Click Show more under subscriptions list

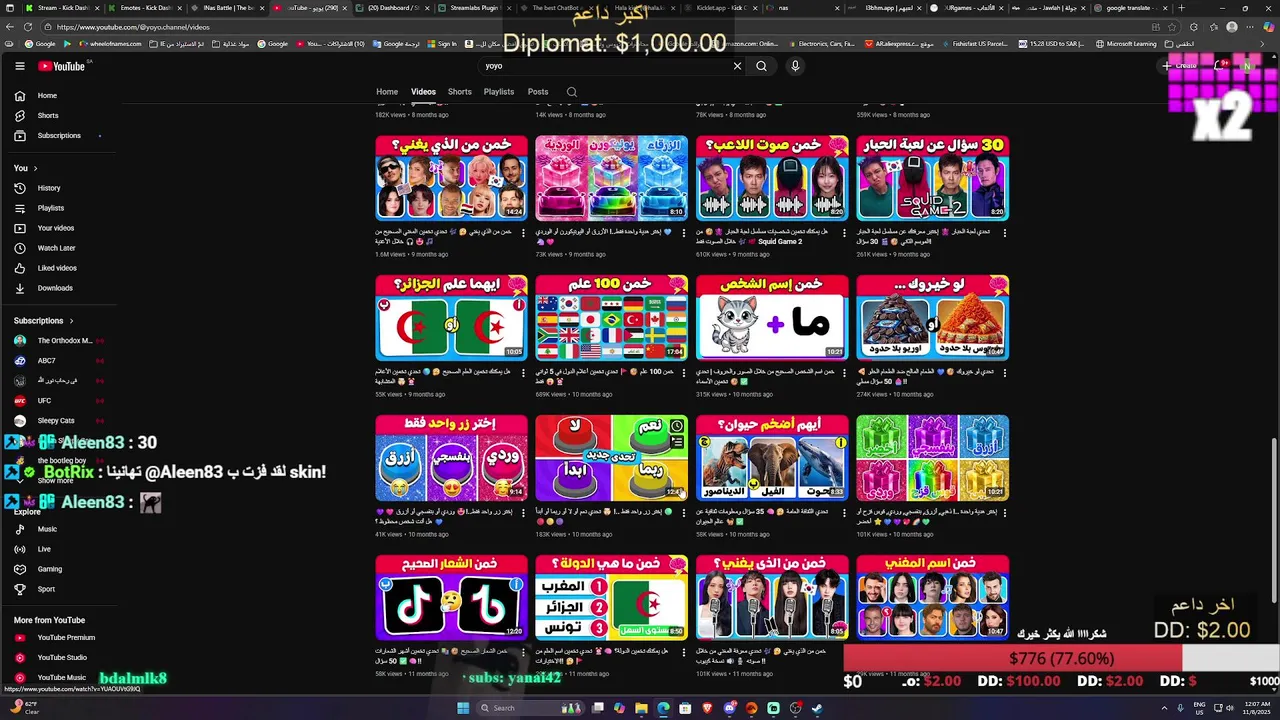point(56,480)
